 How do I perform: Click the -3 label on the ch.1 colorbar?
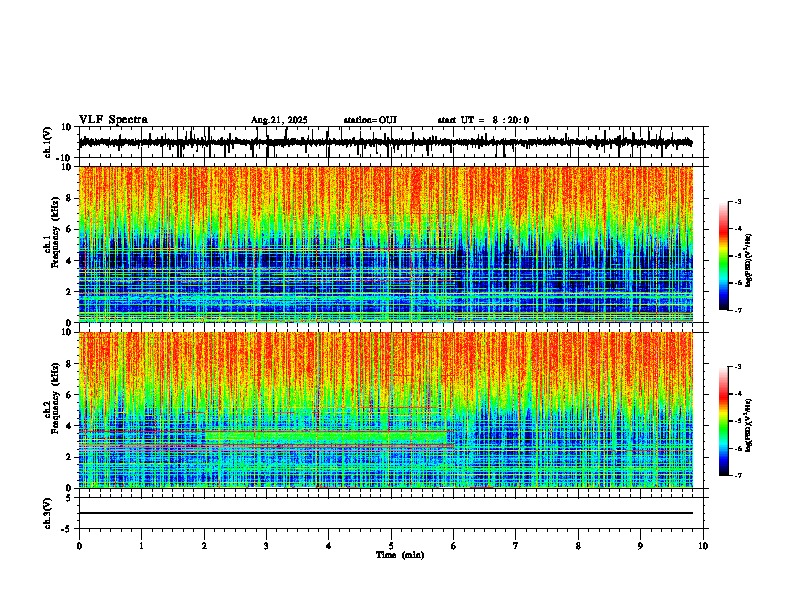point(738,201)
